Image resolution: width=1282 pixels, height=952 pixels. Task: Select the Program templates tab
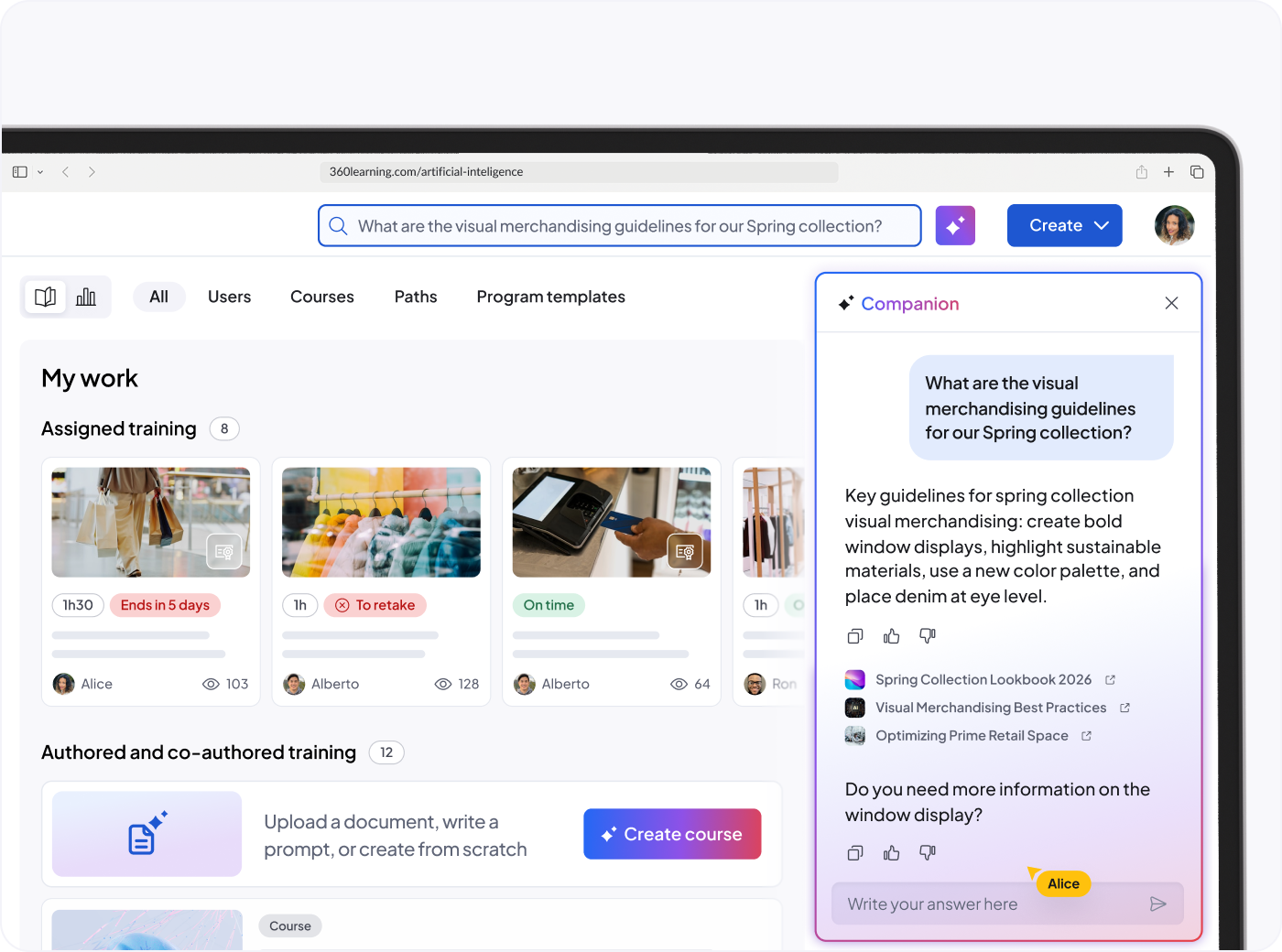tap(550, 297)
